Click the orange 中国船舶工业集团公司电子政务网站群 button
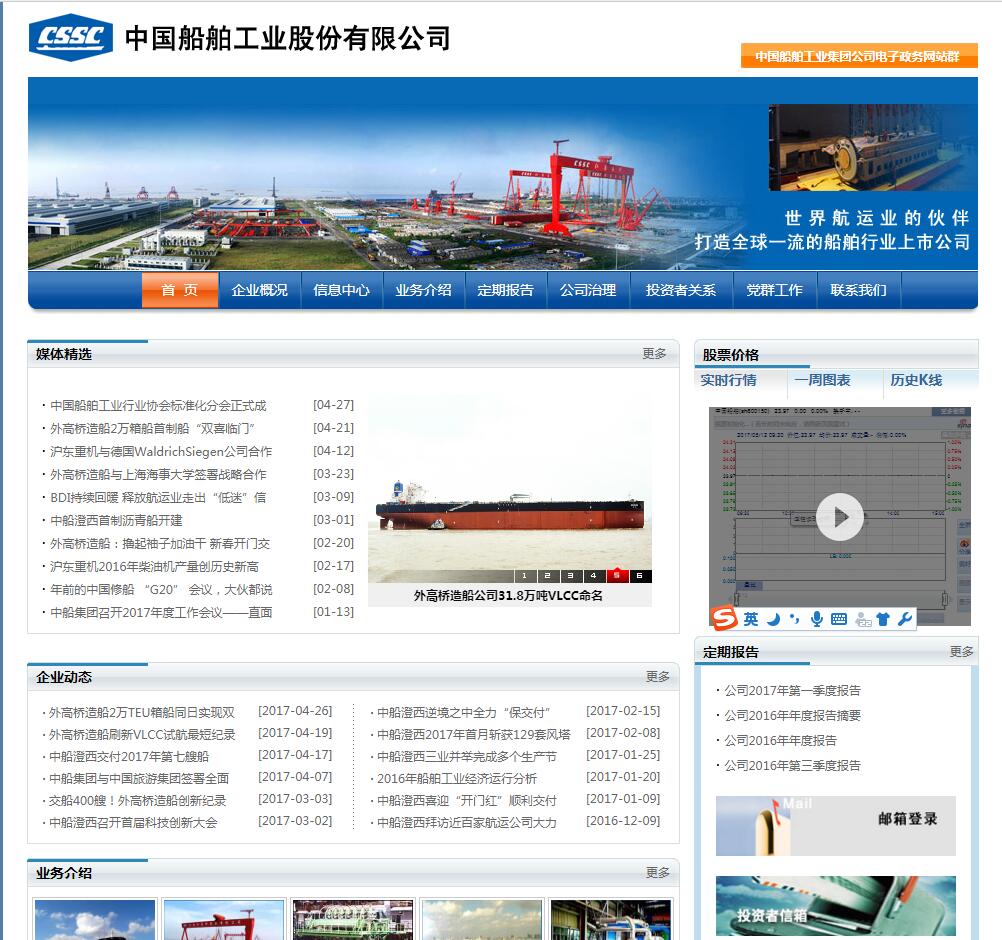The image size is (1002, 940). coord(859,56)
